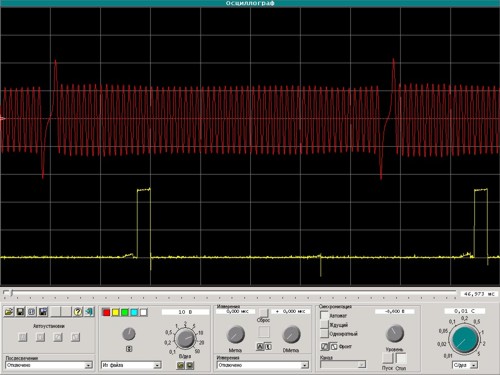The image size is (500, 375).
Task: Enable Автомат synchronization mode
Action: tap(324, 315)
